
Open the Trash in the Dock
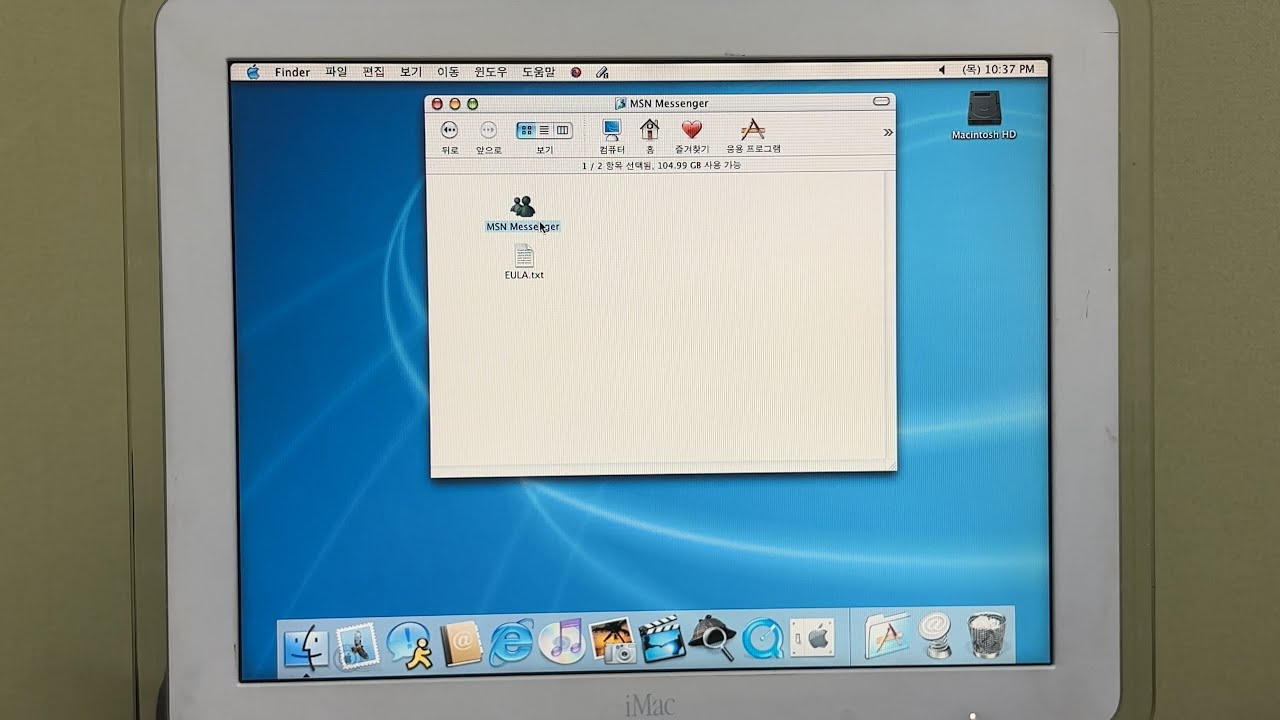(988, 634)
